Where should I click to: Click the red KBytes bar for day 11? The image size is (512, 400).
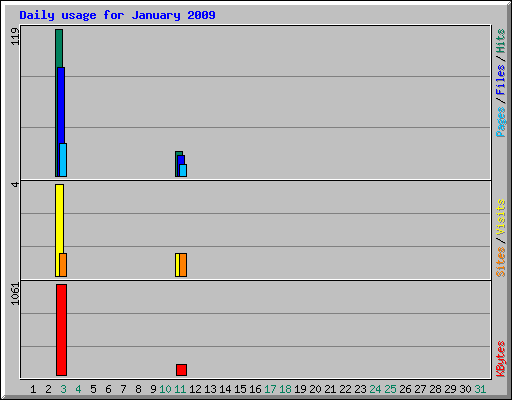pos(181,370)
